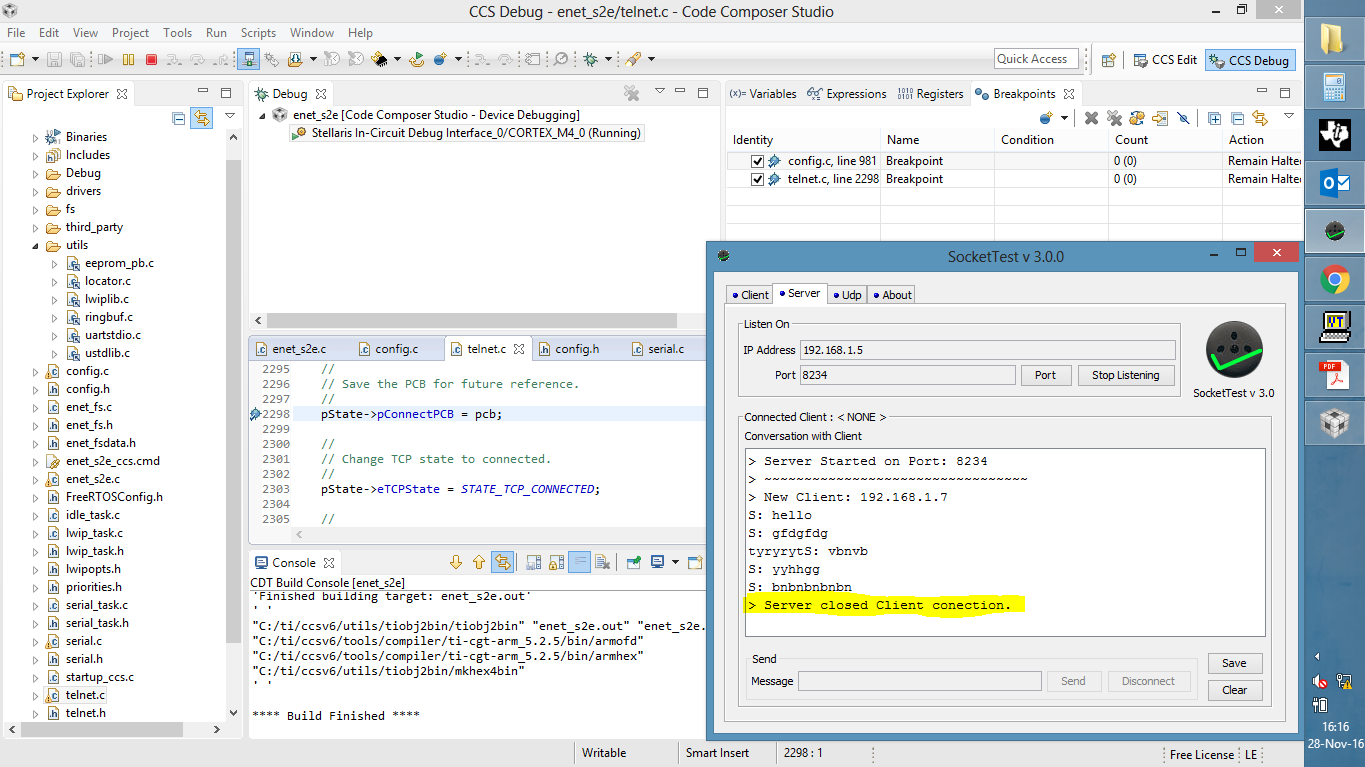The height and width of the screenshot is (767, 1365).
Task: Terminate debugging with the red stop icon
Action: pyautogui.click(x=151, y=60)
